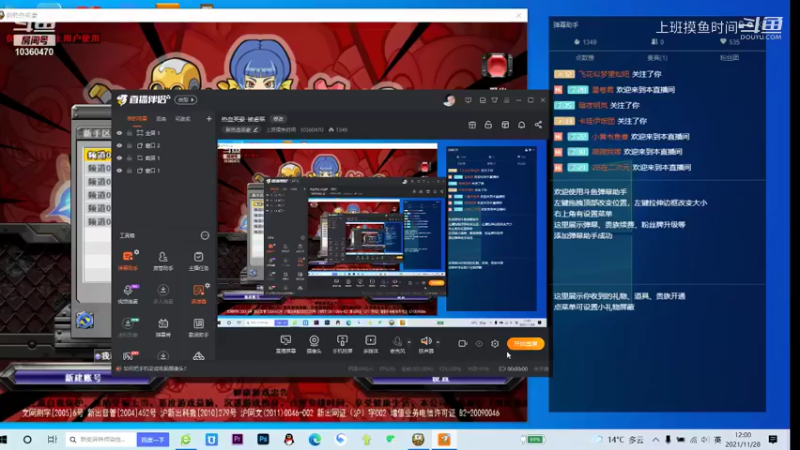800x450 pixels.
Task: Open the message icon in the title bar
Action: (468, 100)
